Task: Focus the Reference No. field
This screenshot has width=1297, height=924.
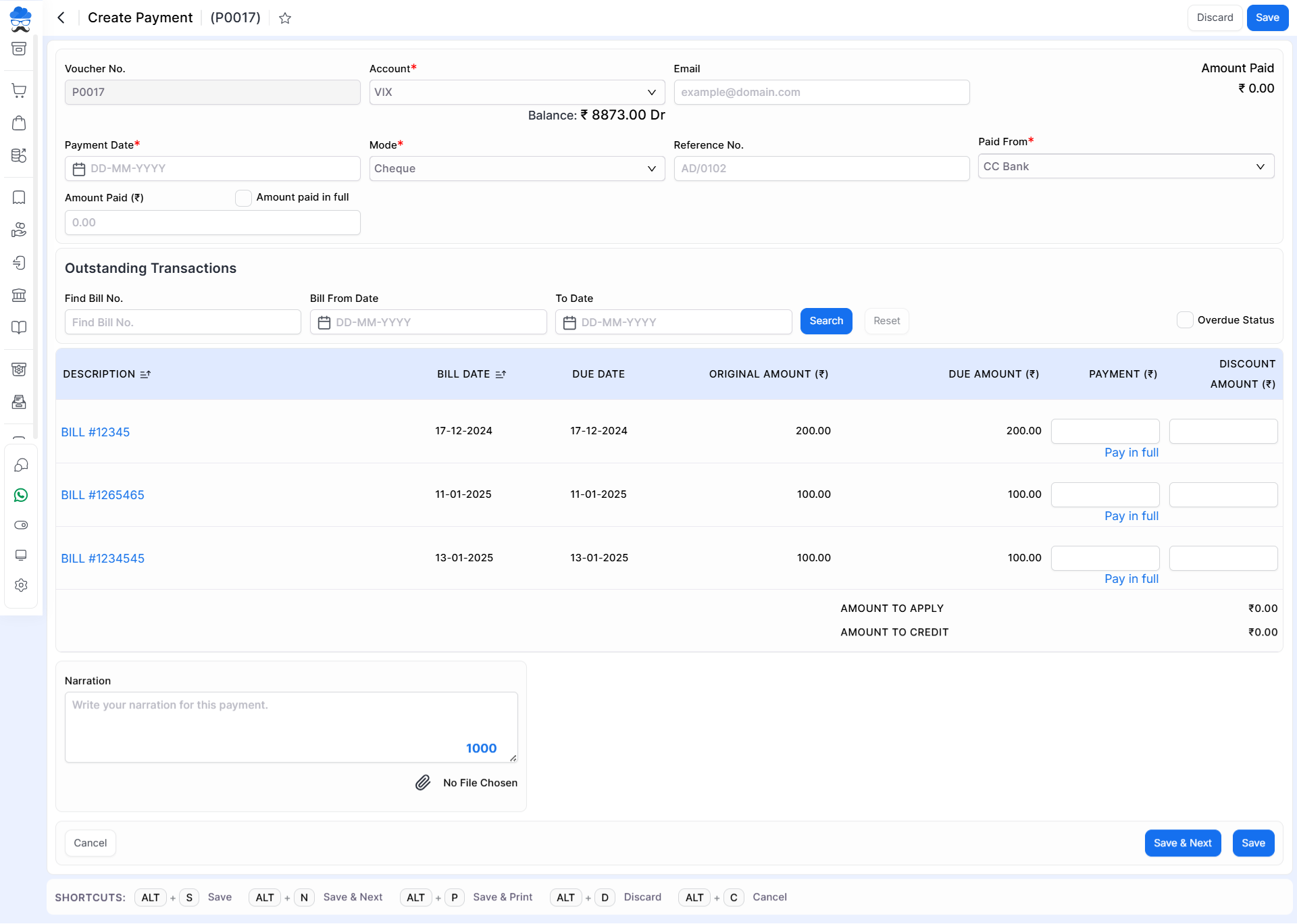Action: (821, 169)
